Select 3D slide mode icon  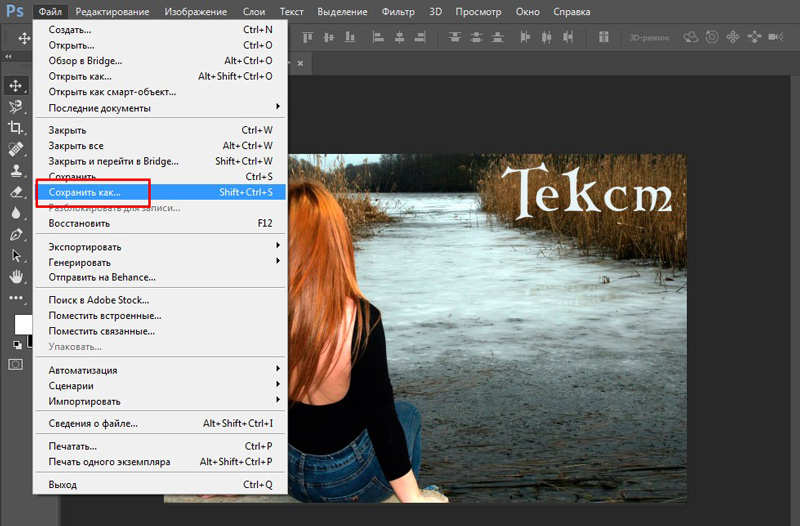point(754,37)
